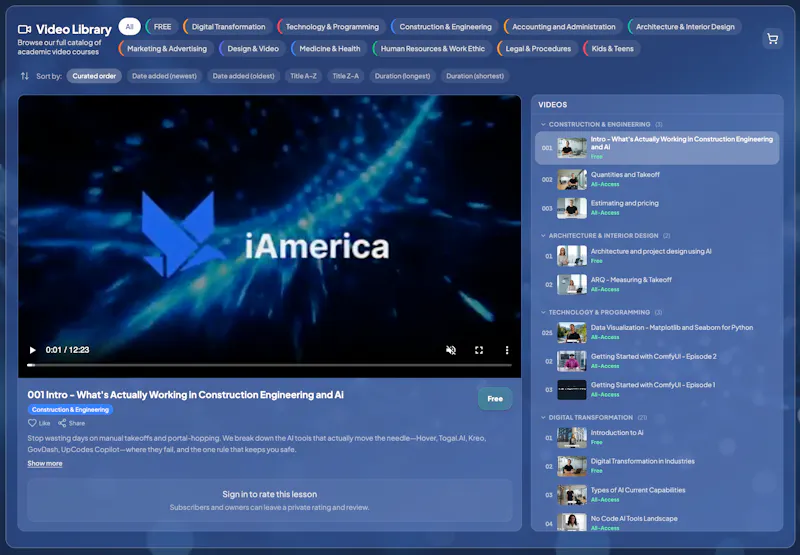Collapse the Digital Transformation video group
Viewport: 800px width, 555px height.
(543, 417)
